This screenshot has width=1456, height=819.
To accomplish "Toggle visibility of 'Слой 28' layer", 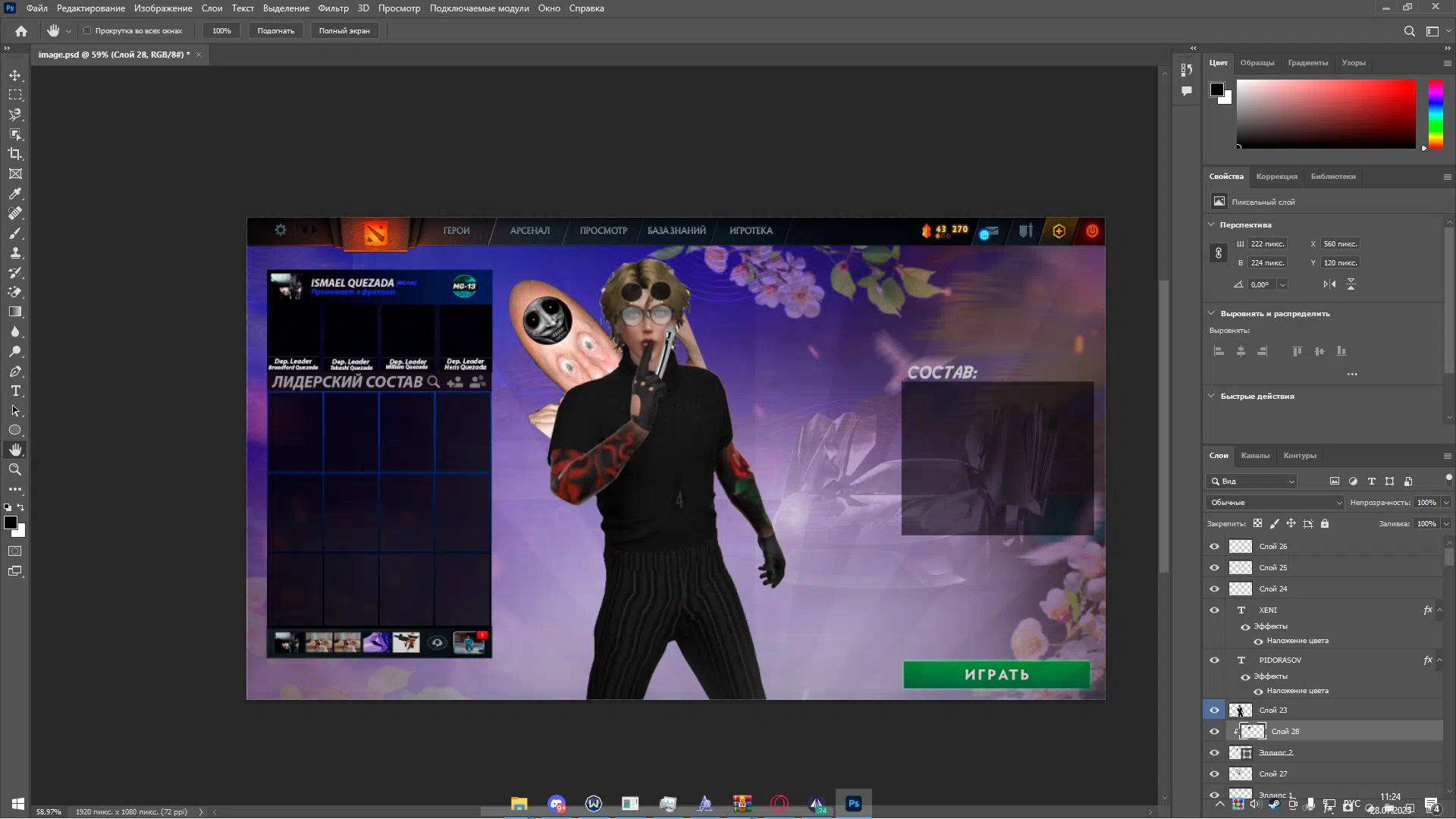I will pos(1214,732).
